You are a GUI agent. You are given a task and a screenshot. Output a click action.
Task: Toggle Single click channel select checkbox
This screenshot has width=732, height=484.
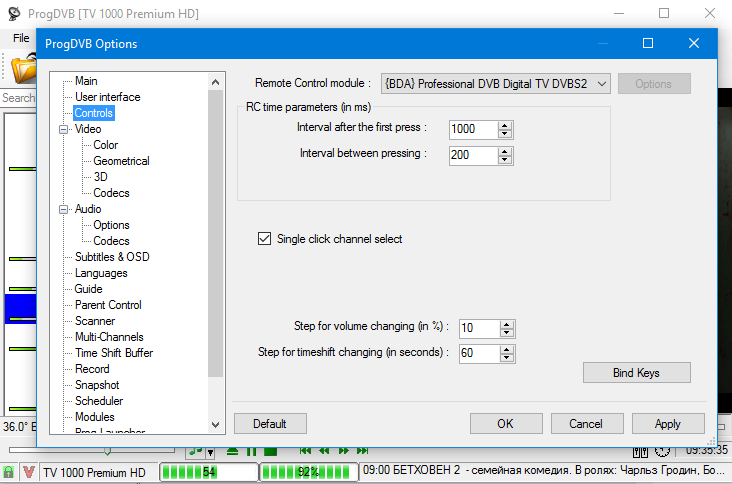click(265, 239)
